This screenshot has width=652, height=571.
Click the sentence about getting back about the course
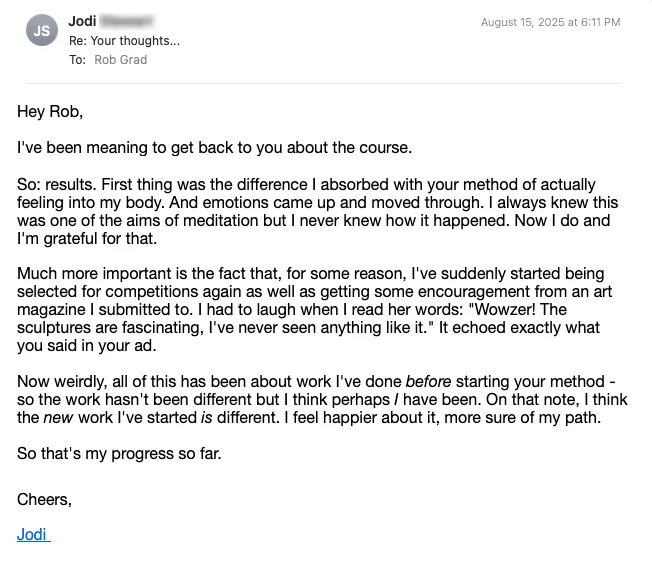(215, 148)
